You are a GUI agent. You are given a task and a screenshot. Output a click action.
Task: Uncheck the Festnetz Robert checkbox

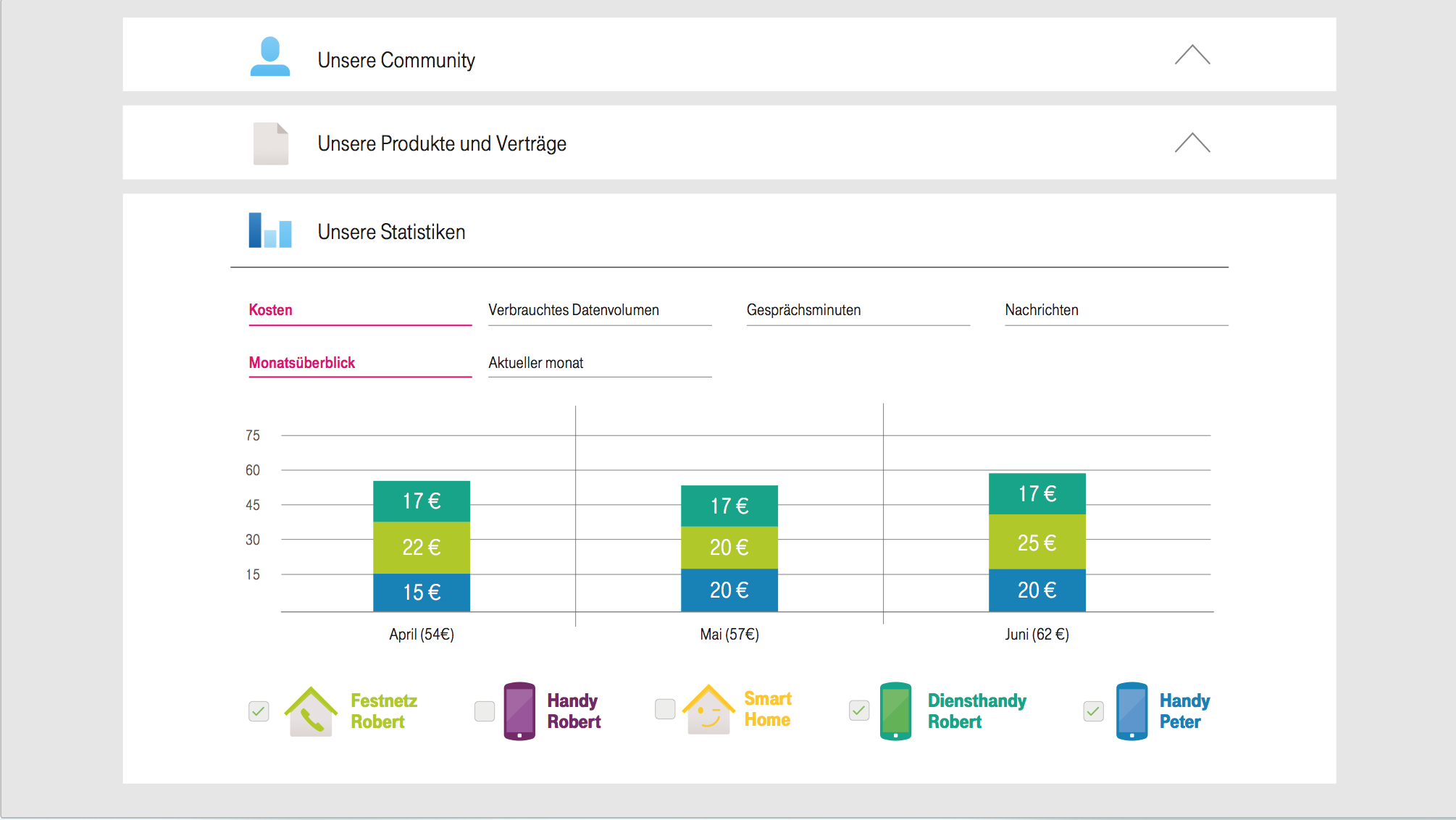point(259,711)
